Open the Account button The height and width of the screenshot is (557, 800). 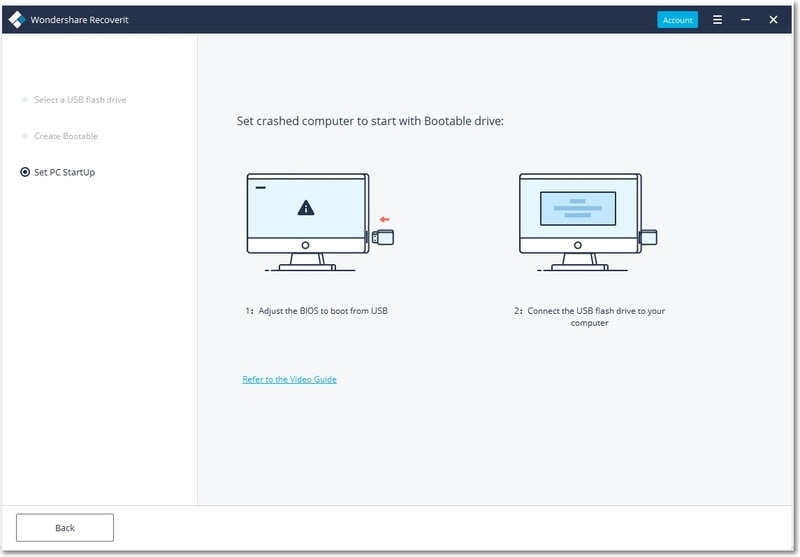pos(677,20)
